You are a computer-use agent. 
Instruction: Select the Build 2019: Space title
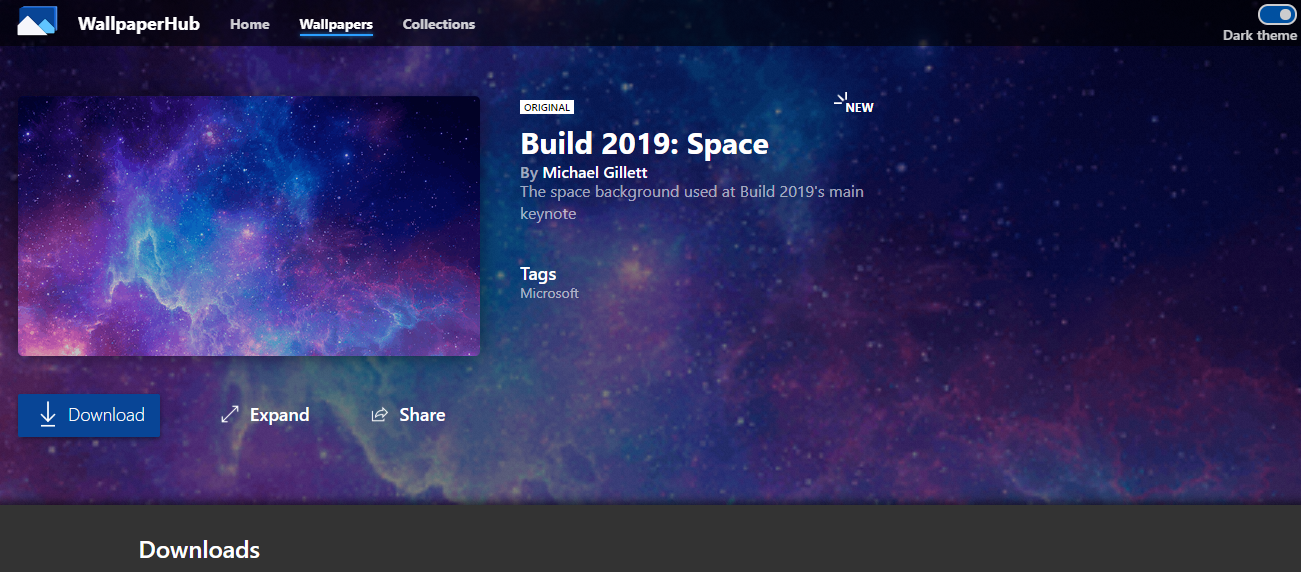[x=644, y=144]
